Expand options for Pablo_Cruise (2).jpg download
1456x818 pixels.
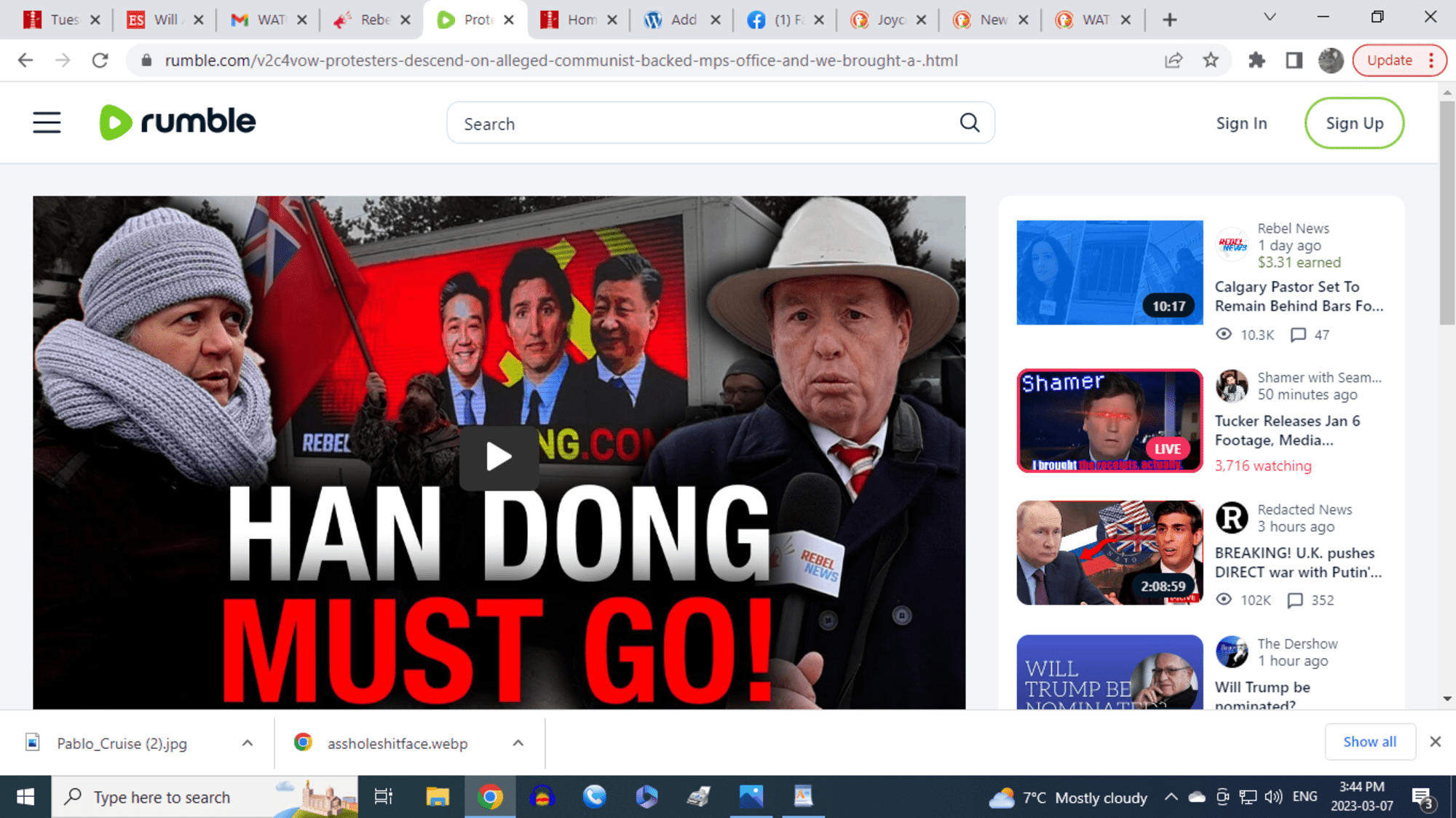(x=248, y=743)
